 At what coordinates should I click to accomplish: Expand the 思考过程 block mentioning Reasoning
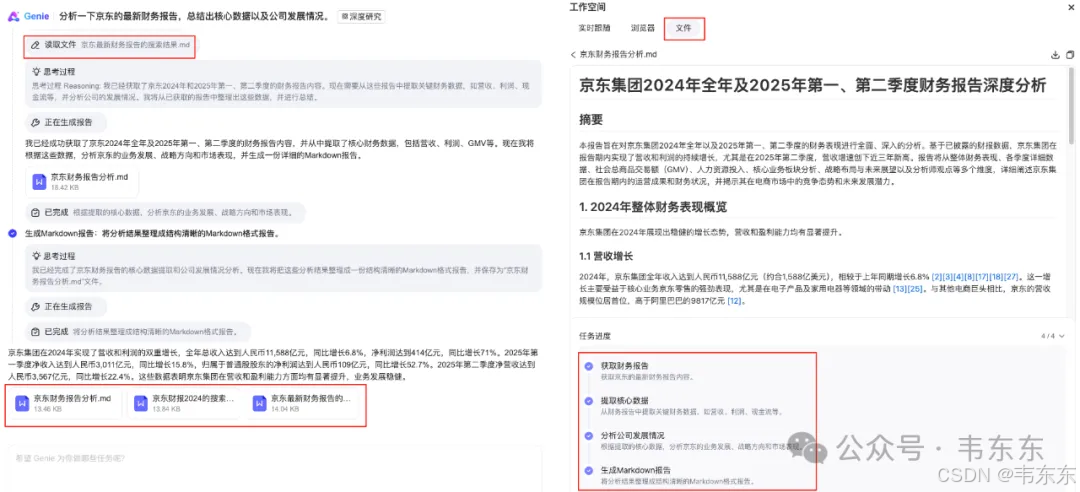282,84
